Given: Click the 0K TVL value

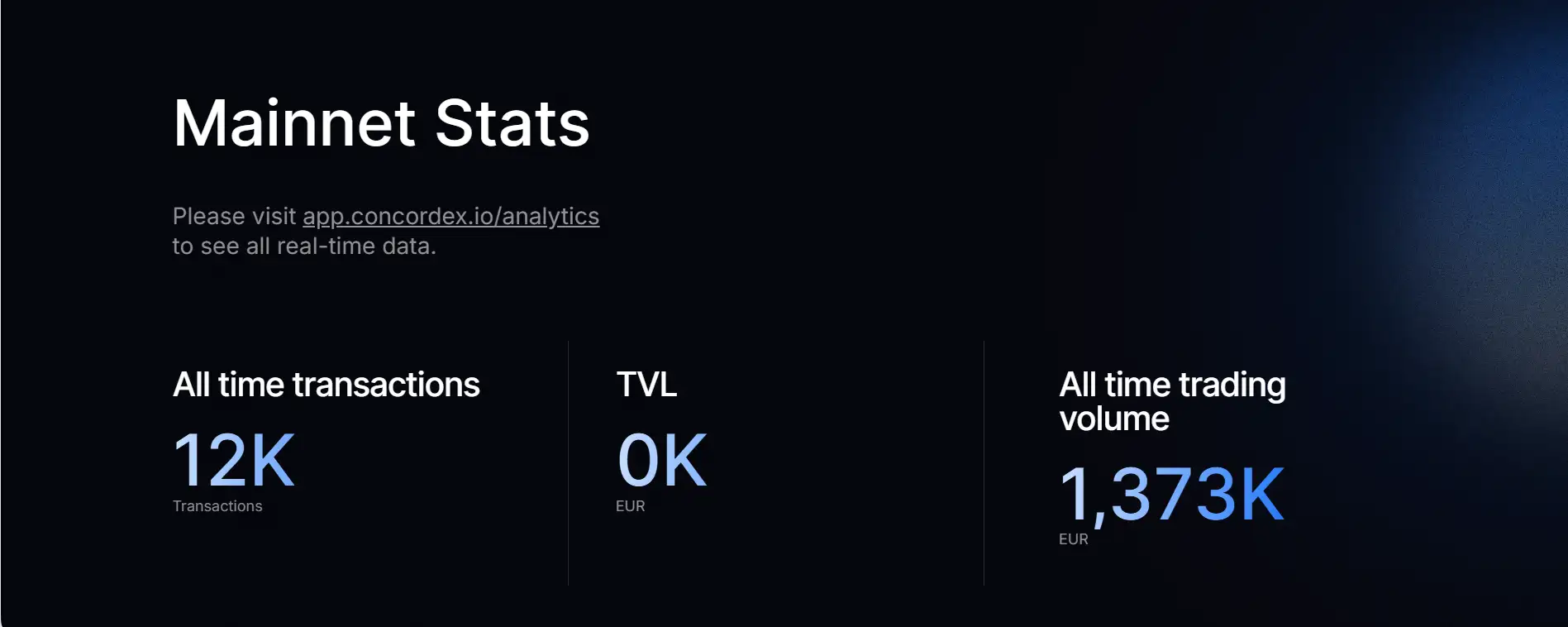Looking at the screenshot, I should (661, 461).
